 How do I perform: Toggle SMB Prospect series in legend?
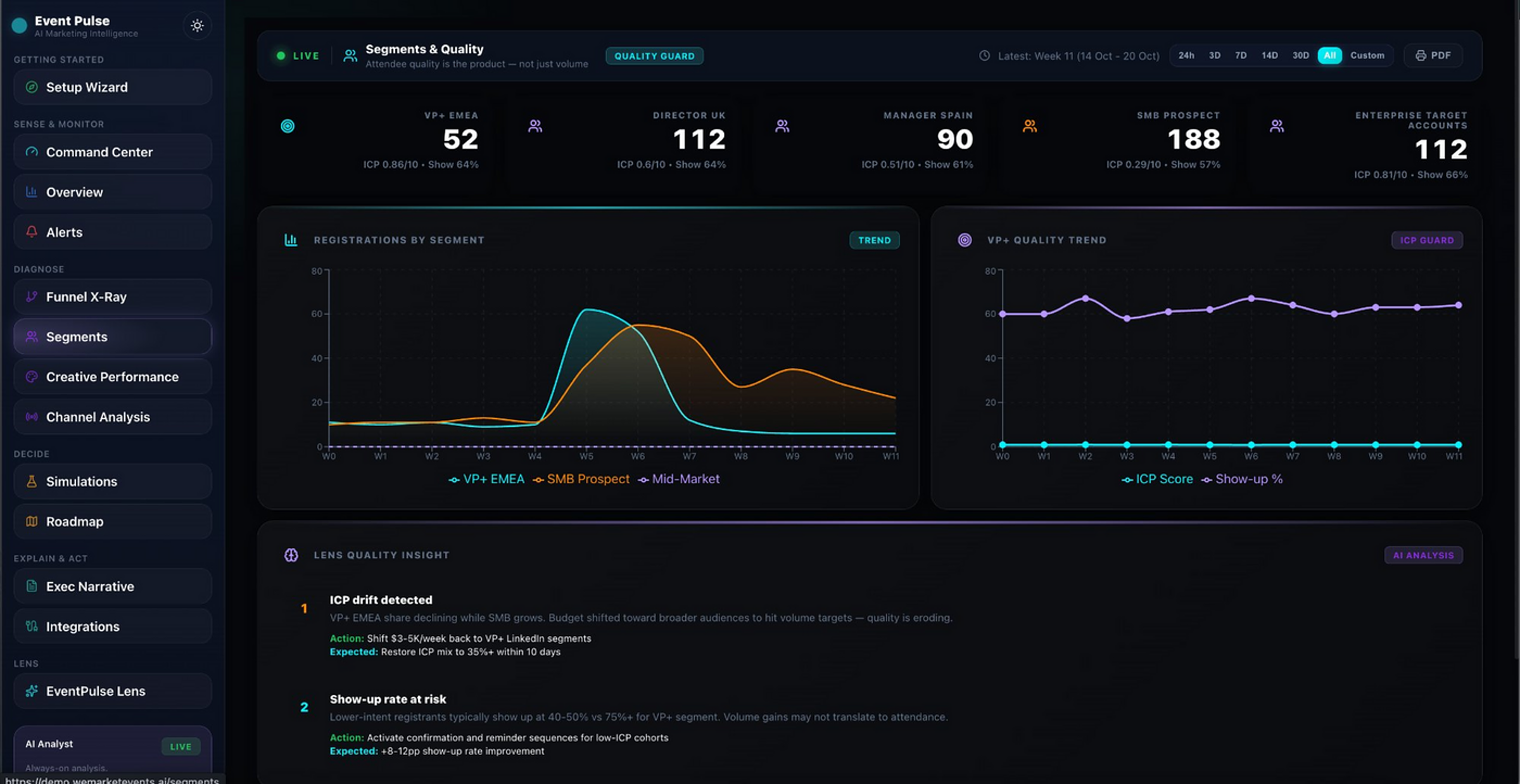click(581, 479)
